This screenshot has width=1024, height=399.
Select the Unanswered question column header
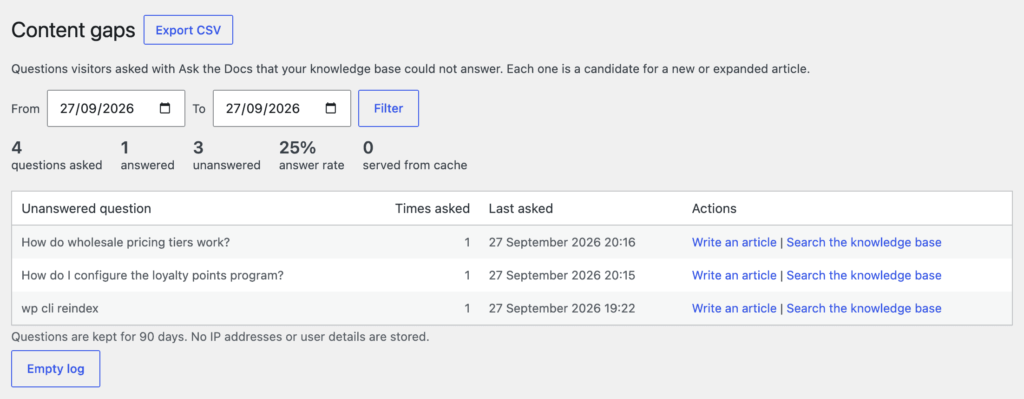(x=86, y=209)
